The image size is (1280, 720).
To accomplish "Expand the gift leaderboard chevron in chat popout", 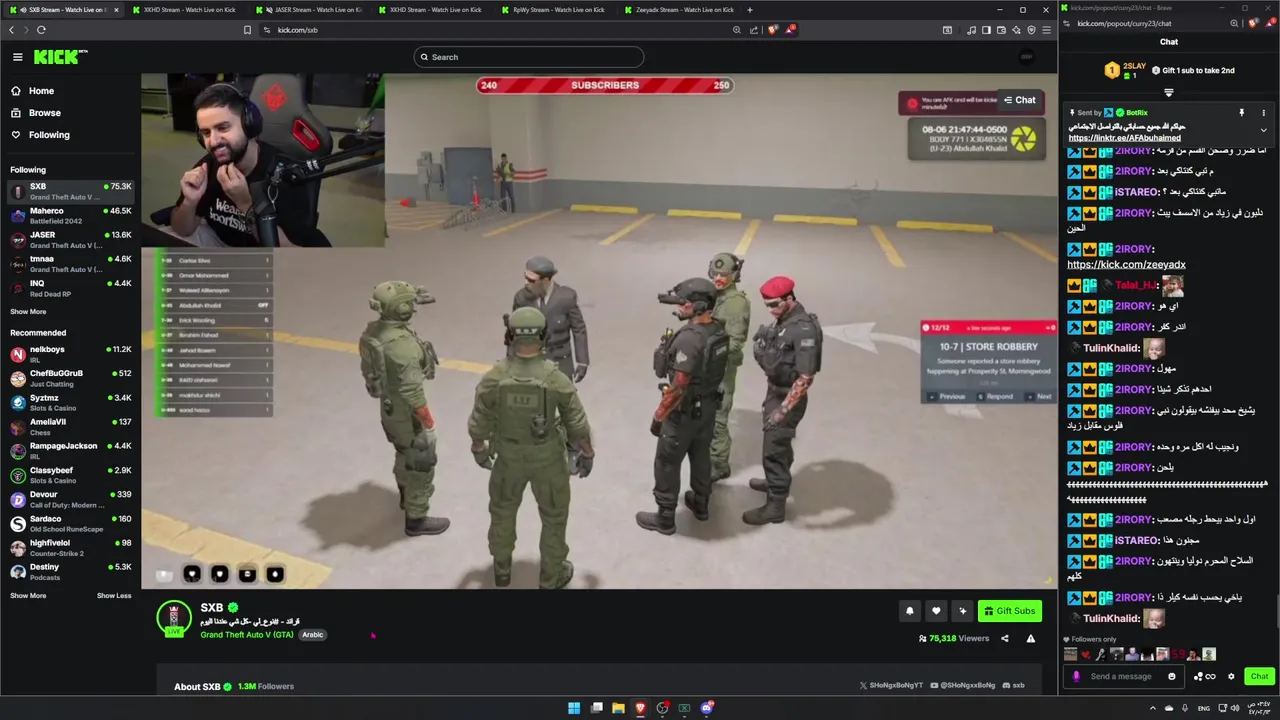I will point(1168,93).
